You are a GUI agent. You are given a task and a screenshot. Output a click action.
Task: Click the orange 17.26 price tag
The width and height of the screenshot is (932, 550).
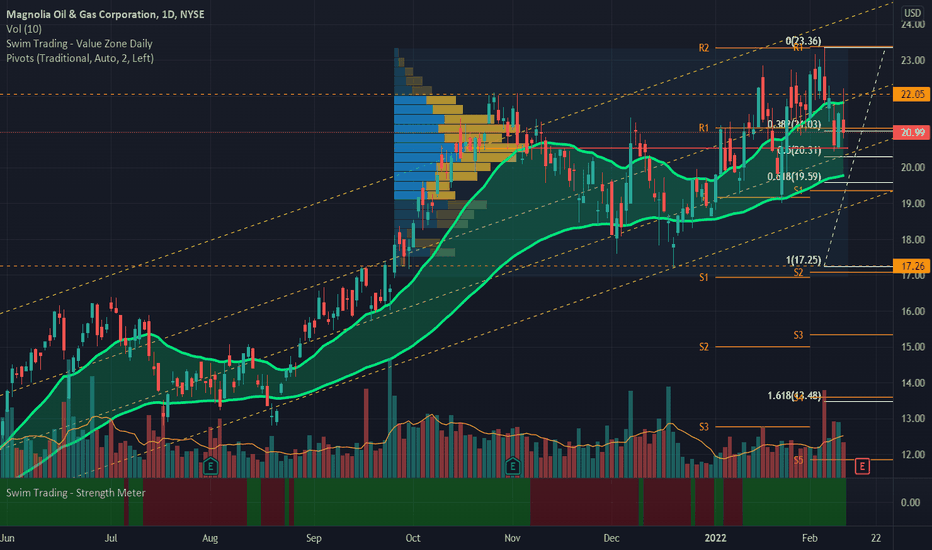coord(912,266)
